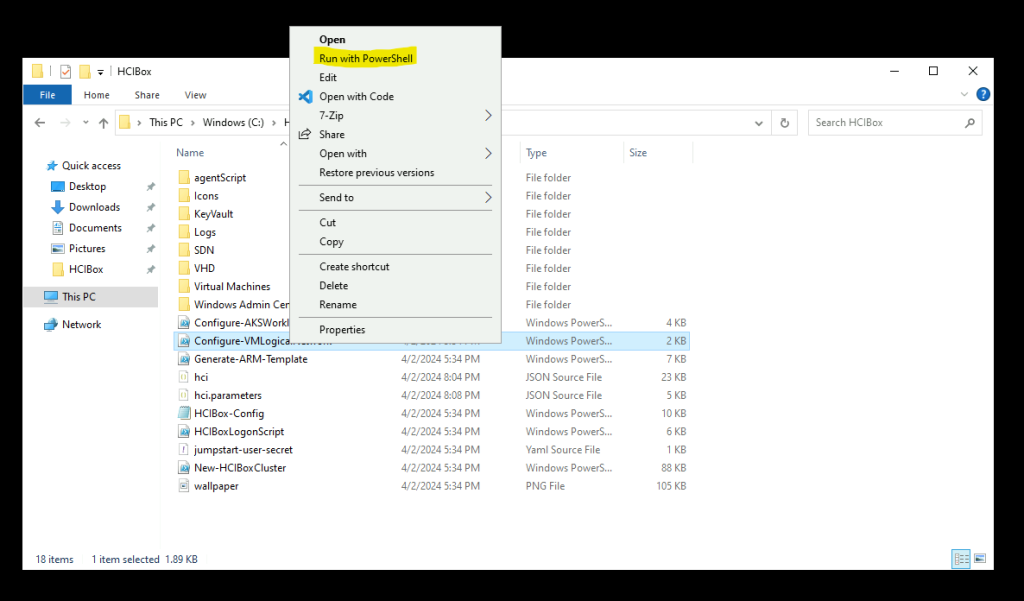
Task: Select the Virtual Machines folder icon
Action: click(x=184, y=287)
